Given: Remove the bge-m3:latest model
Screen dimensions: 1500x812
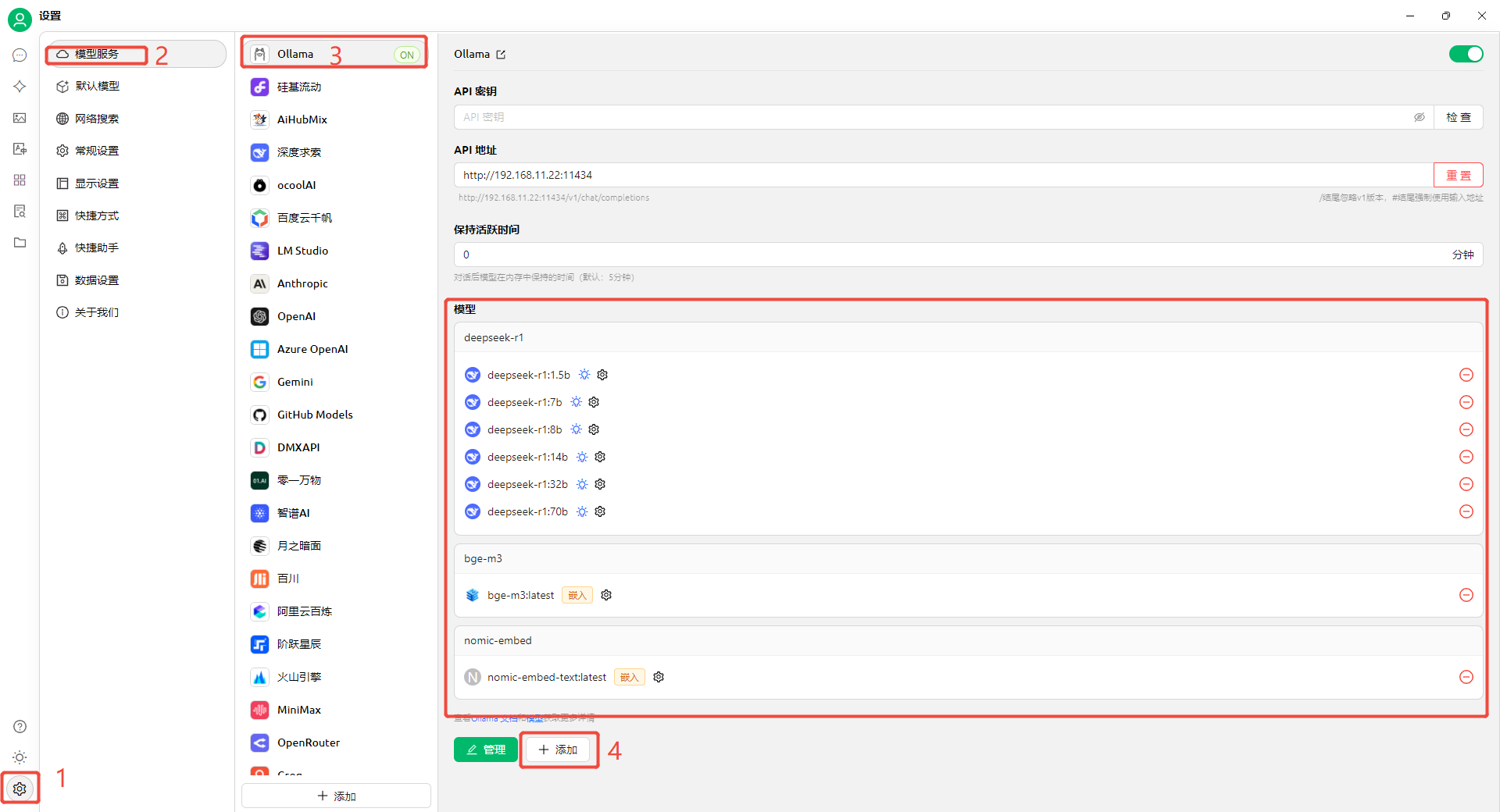Looking at the screenshot, I should click(x=1466, y=595).
